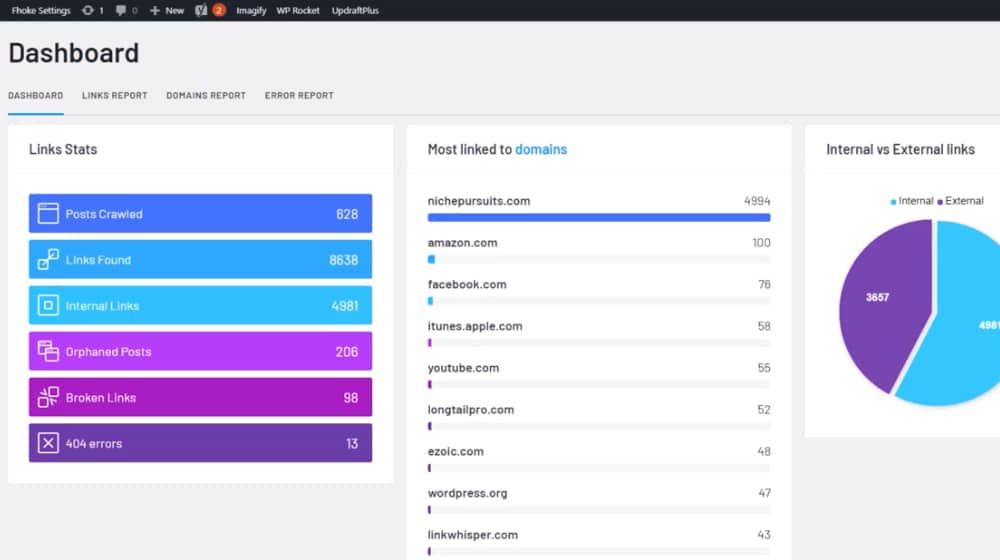This screenshot has height=560, width=1000.
Task: Click the nichepursuits.com domain name
Action: pos(479,201)
